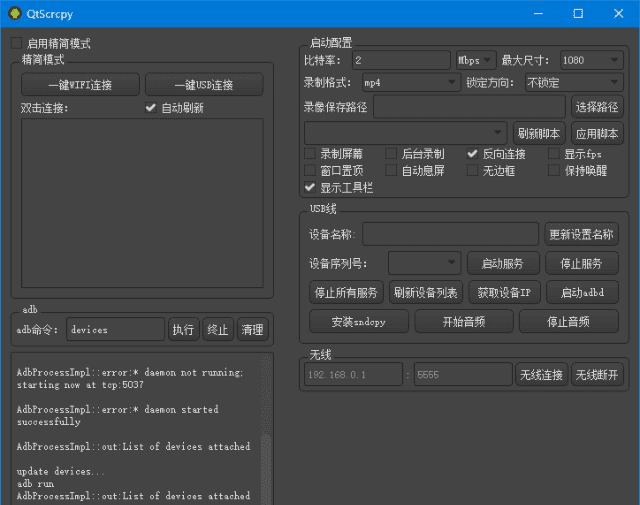Viewport: 640px width, 505px height.
Task: Open the 锁定方向 不锁定 dropdown
Action: 574,83
